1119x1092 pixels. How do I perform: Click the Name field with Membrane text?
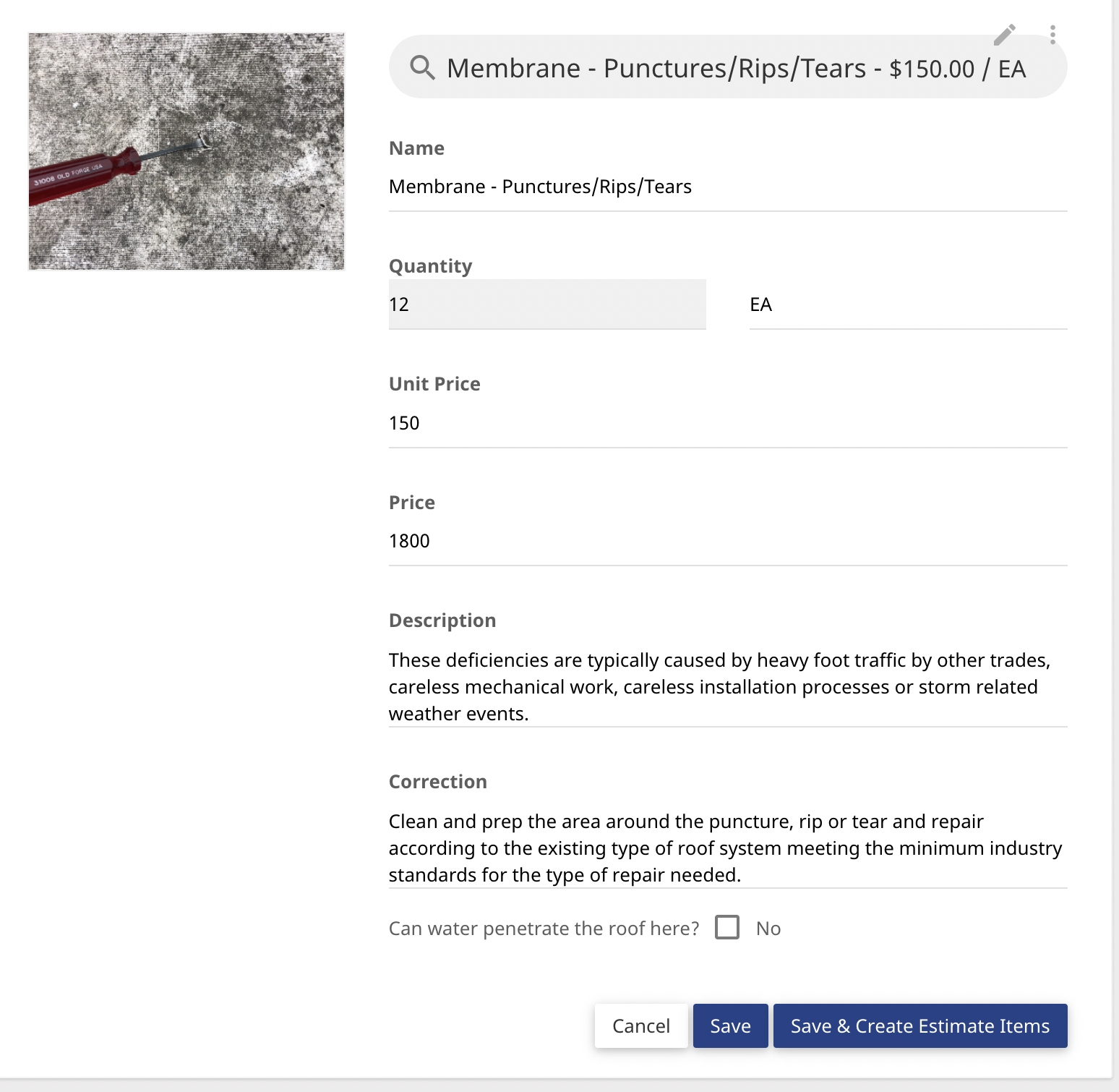(728, 187)
